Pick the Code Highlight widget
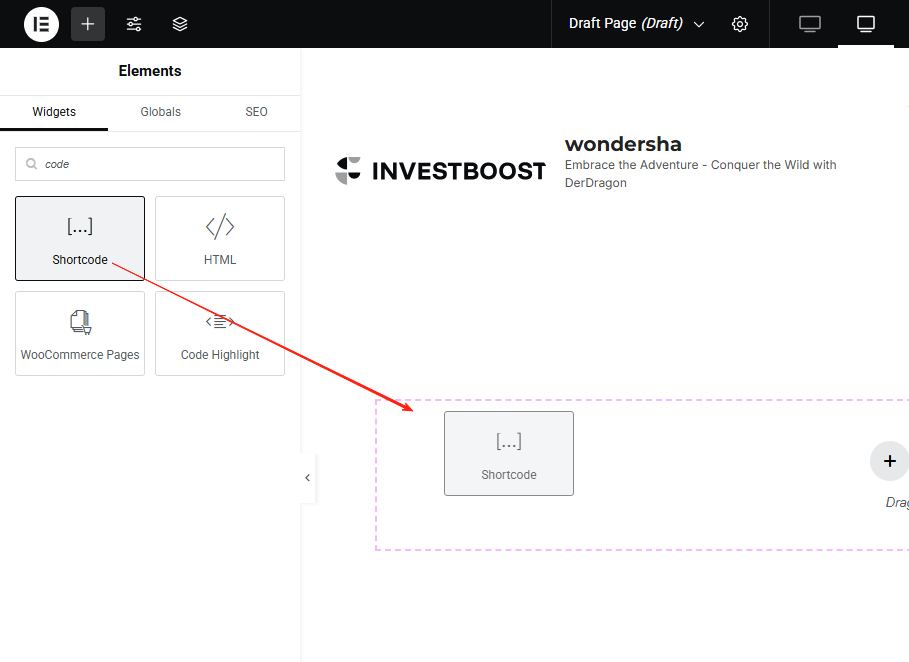The image size is (909, 662). (220, 333)
